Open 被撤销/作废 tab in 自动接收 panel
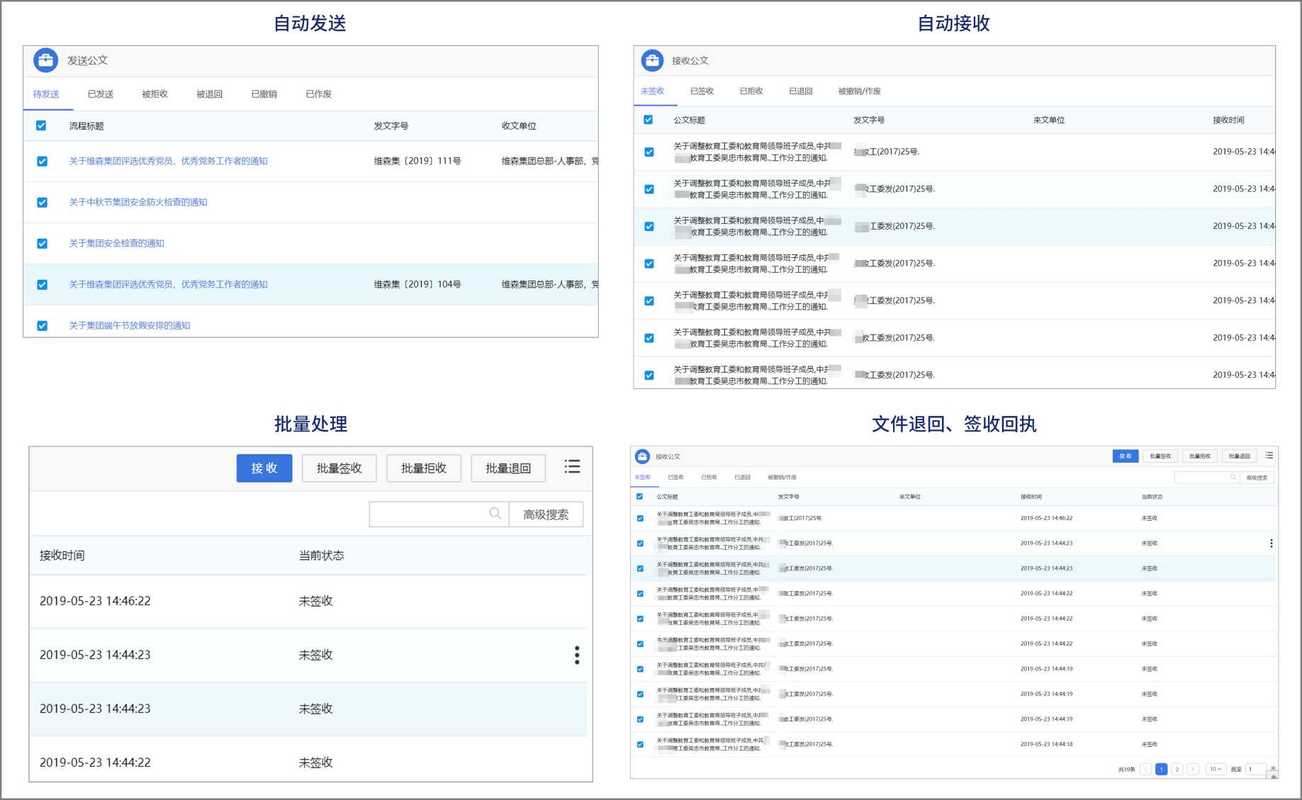Screen dimensions: 1302x800 (x=859, y=91)
